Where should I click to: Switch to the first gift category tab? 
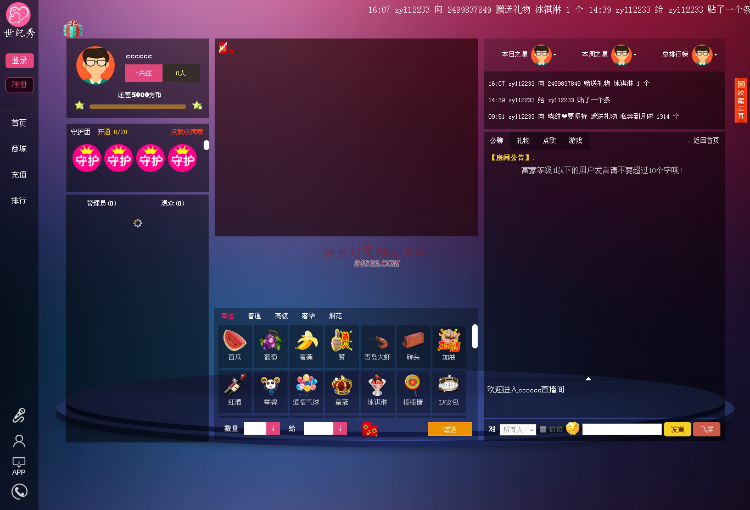click(227, 316)
